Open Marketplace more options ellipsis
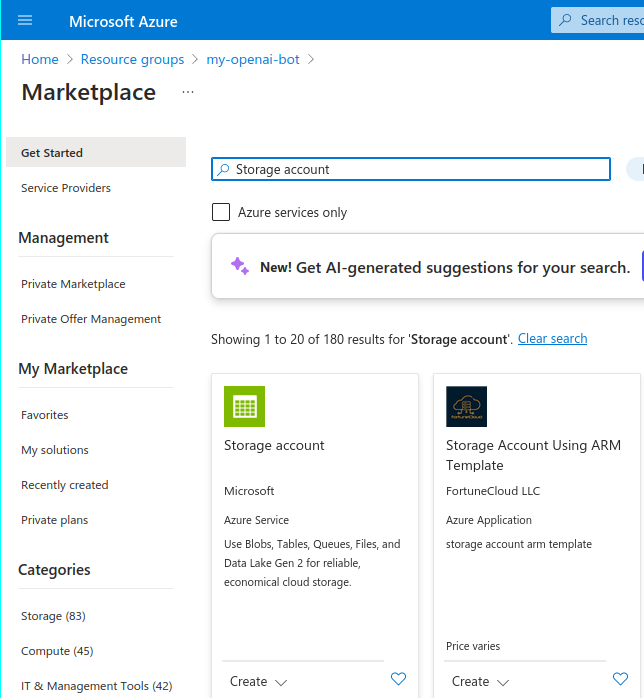The width and height of the screenshot is (644, 698). [188, 92]
